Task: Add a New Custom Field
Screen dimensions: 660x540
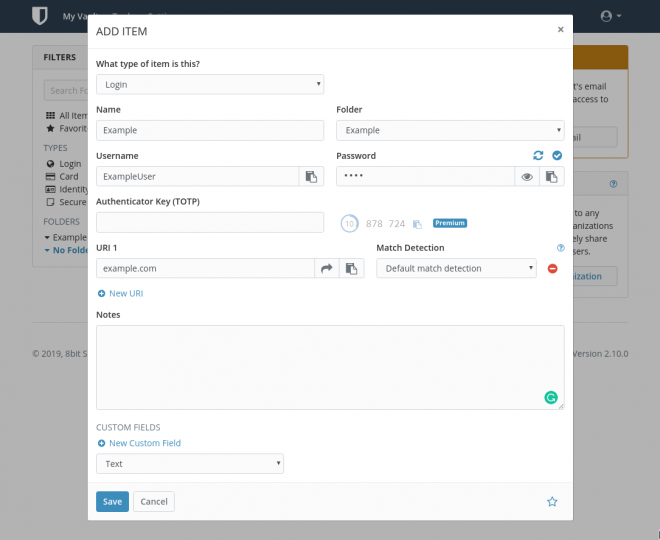Action: [x=139, y=443]
